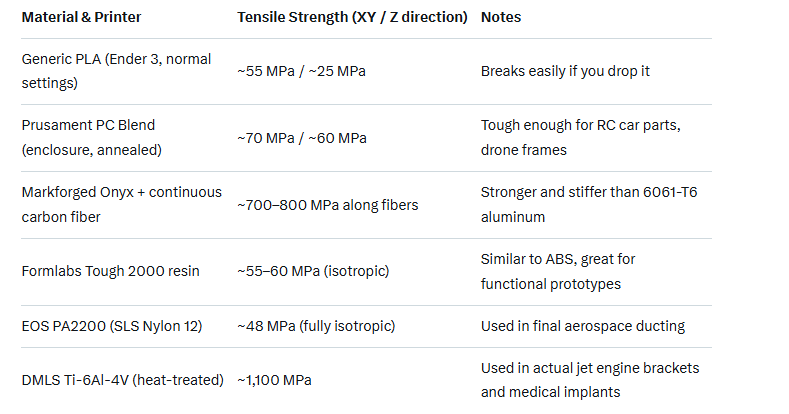This screenshot has height=414, width=789.
Task: Click the Material & Printer column header
Action: pyautogui.click(x=83, y=18)
